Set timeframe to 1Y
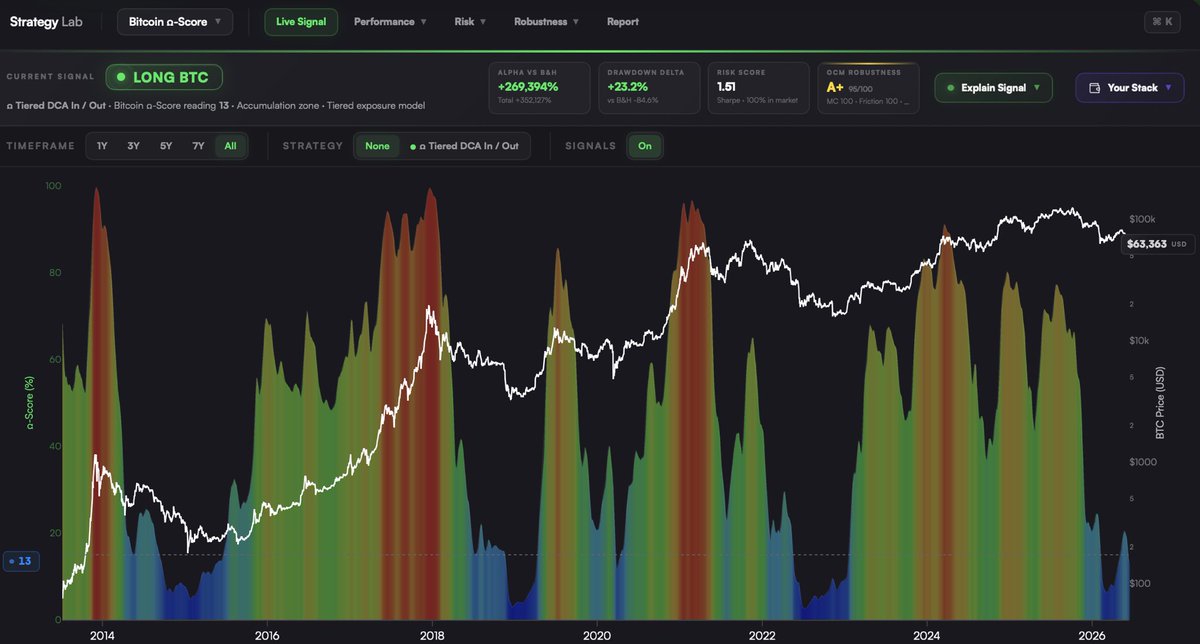Screen dimensions: 1200x644 [102, 146]
